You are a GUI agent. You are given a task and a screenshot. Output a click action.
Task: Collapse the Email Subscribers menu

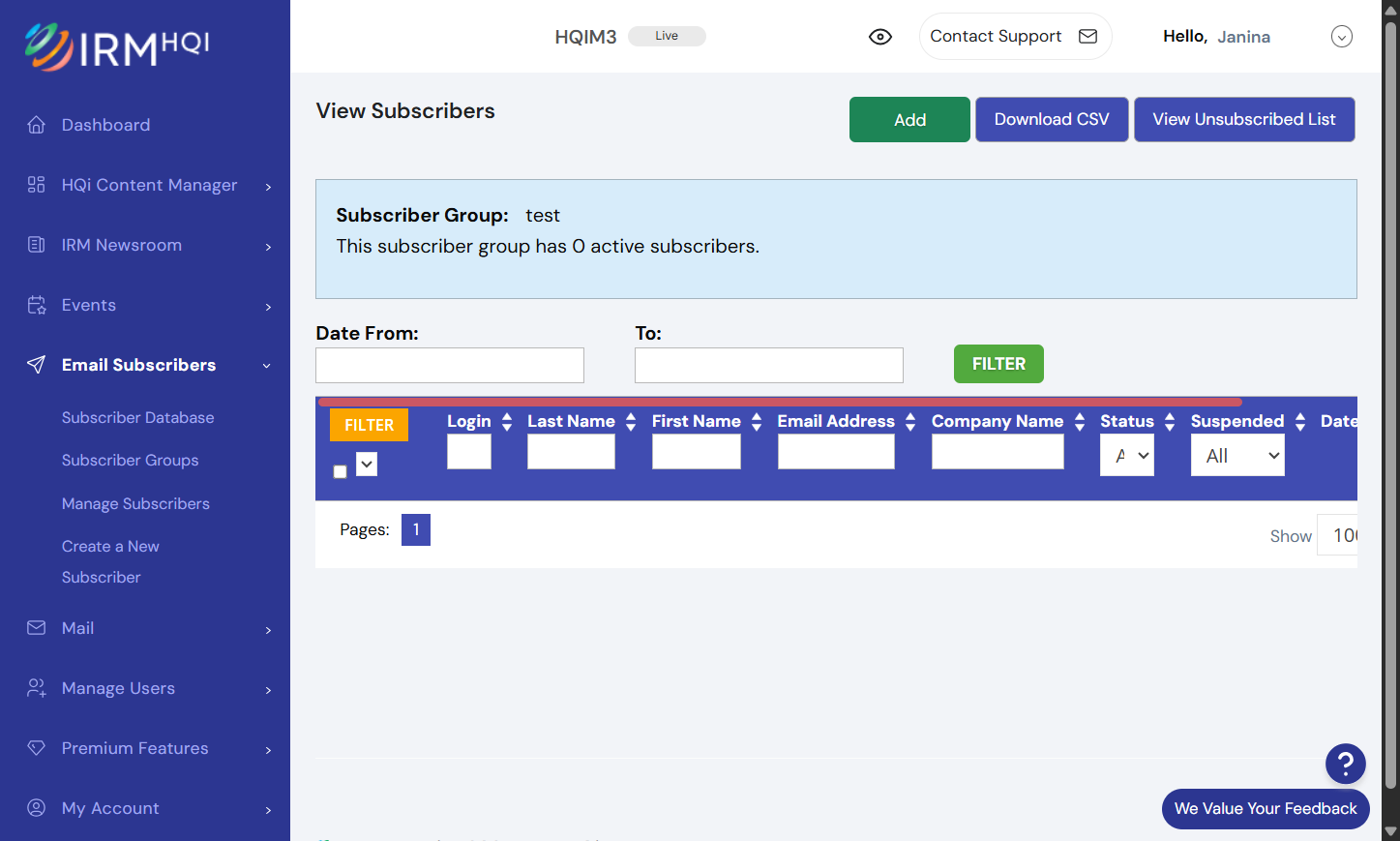click(x=267, y=366)
